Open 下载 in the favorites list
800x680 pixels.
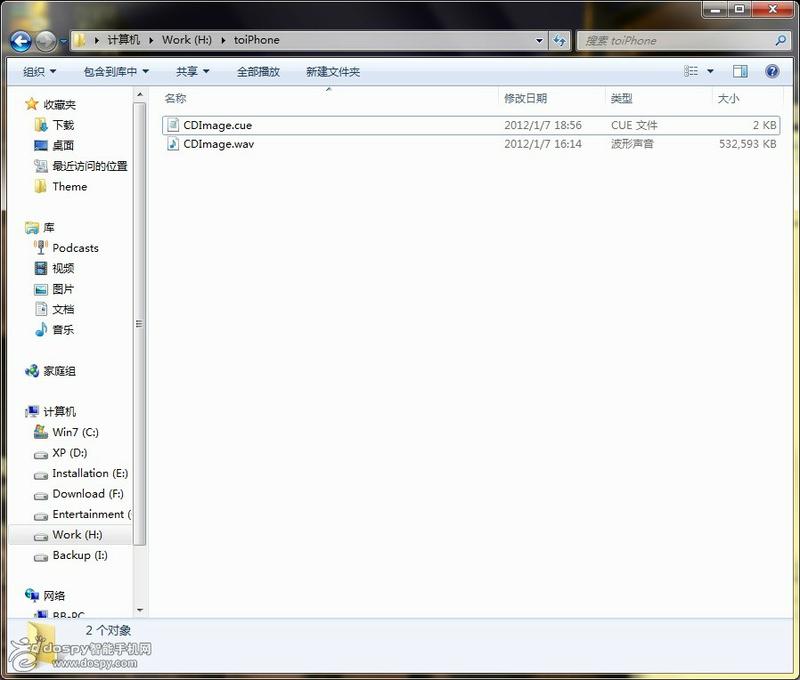click(63, 125)
